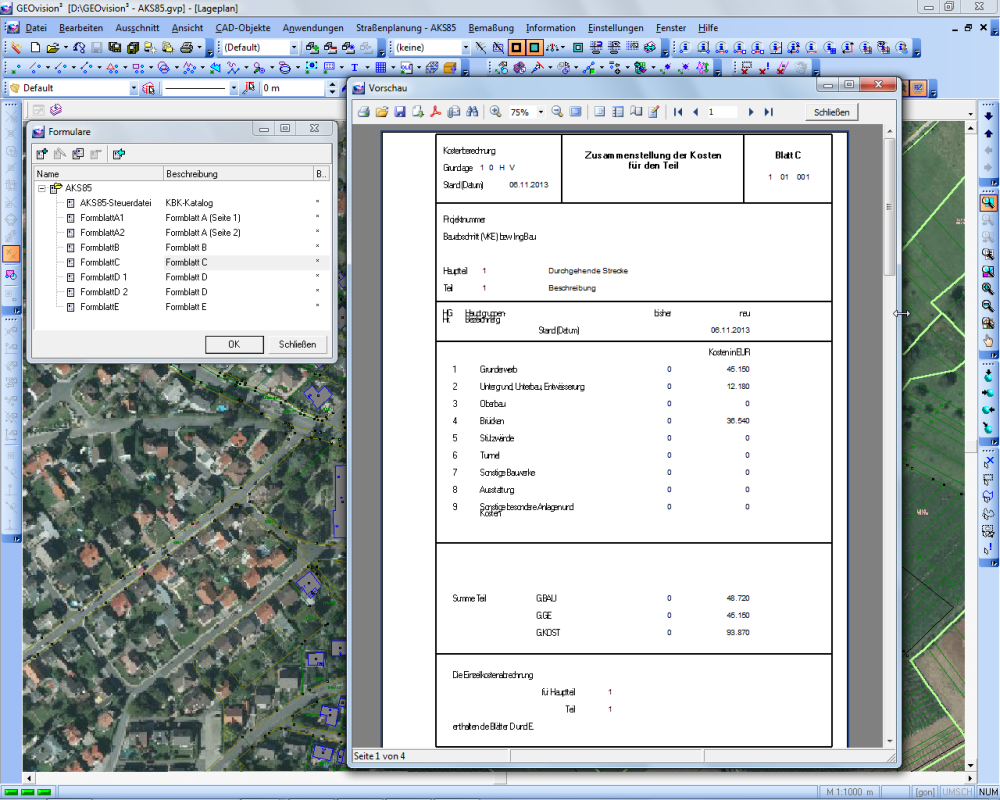Open the 75% zoom dropdown in Vorschau
Screen dimensions: 1000x800
tap(541, 112)
